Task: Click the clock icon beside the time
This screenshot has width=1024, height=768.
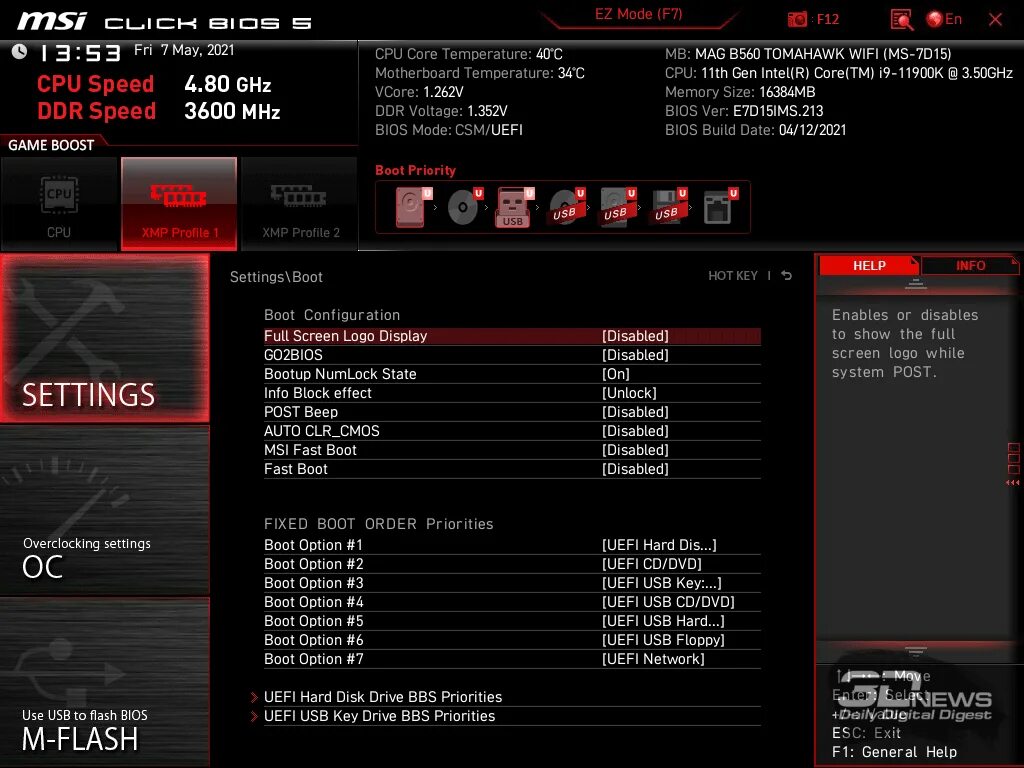Action: click(x=20, y=52)
